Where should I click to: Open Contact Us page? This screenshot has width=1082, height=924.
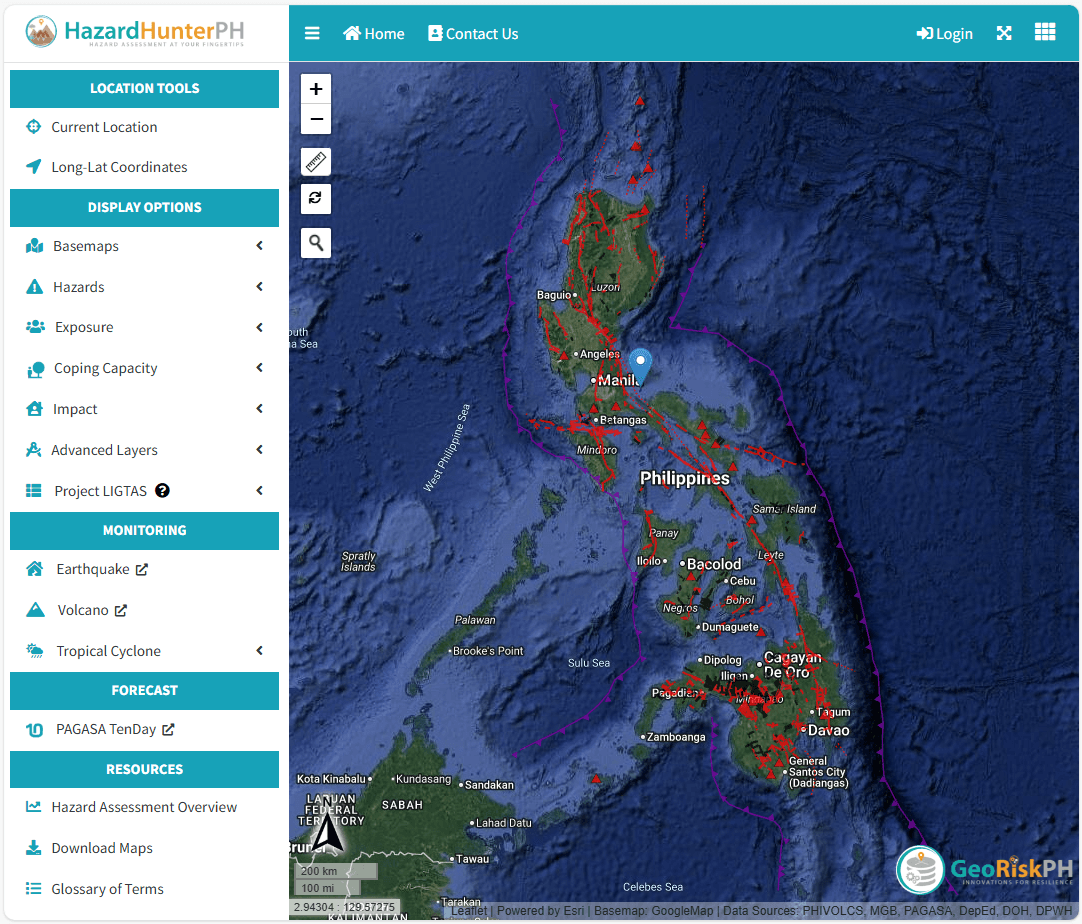(473, 33)
